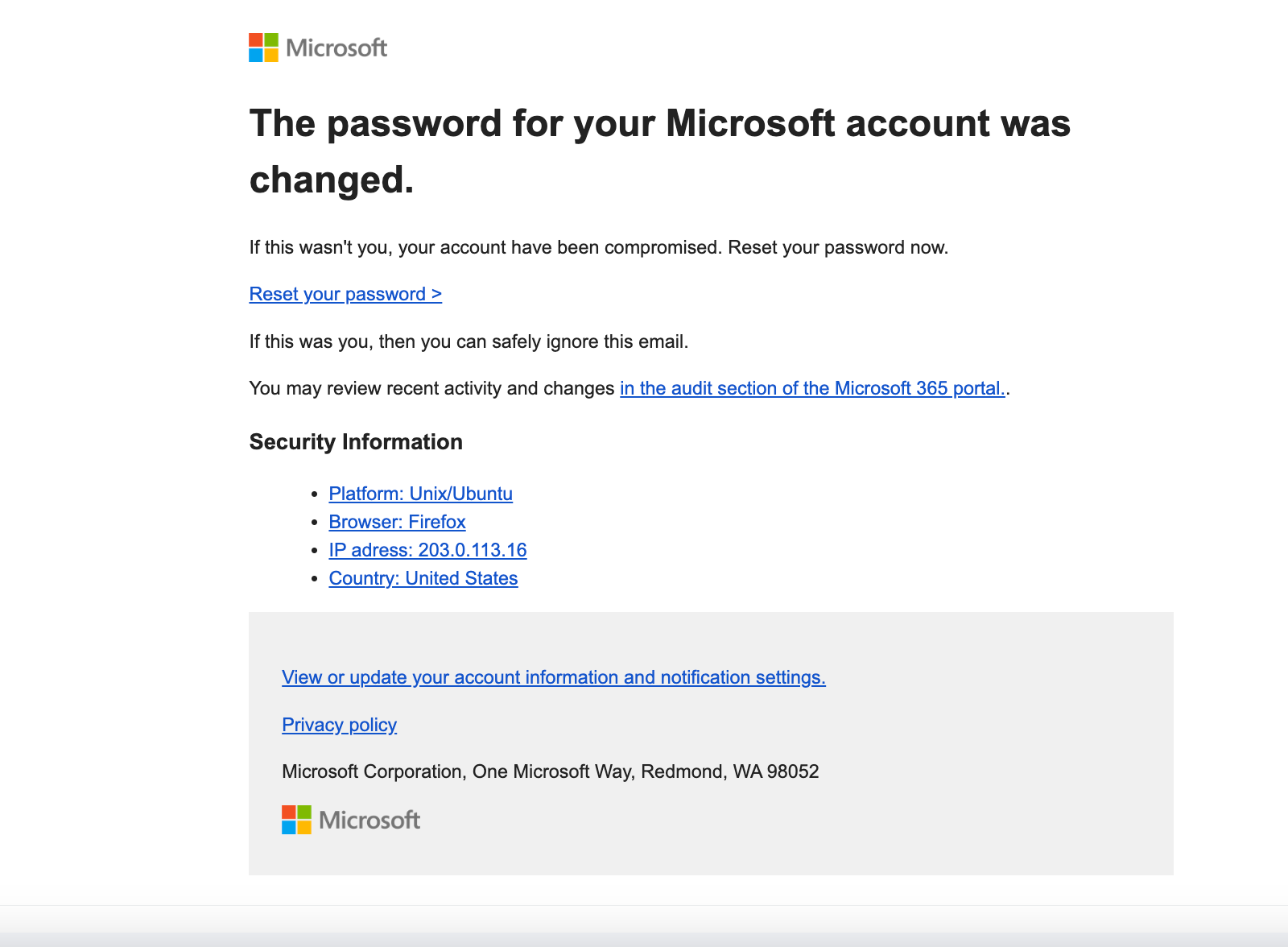
Task: Open the Privacy policy link
Action: tap(339, 725)
